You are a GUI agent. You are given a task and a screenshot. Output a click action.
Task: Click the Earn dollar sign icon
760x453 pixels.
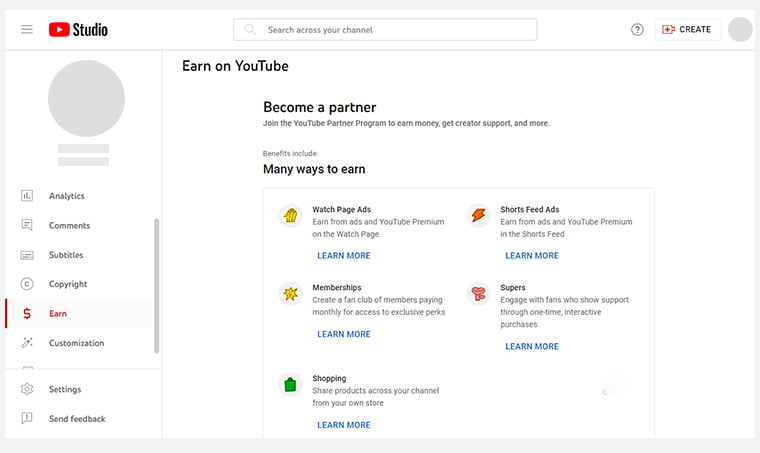[27, 313]
